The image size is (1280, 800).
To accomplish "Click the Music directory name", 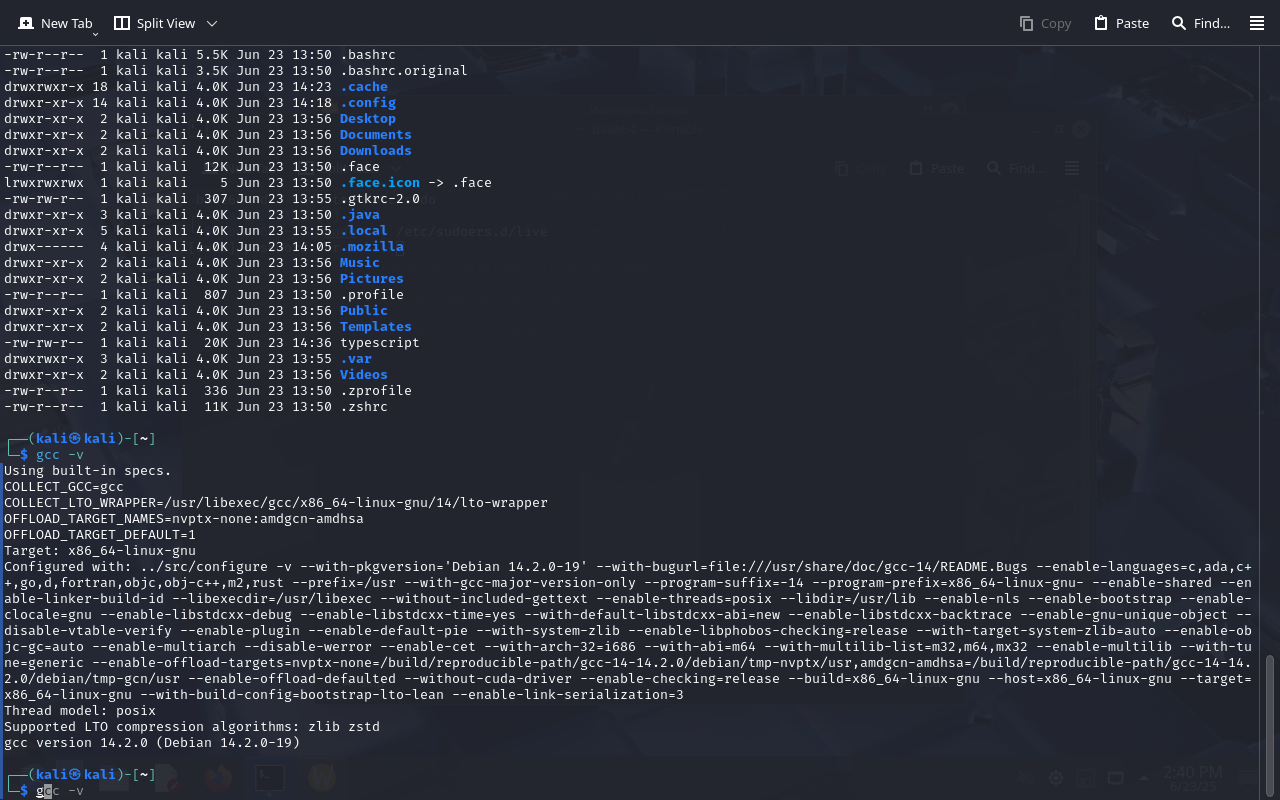I will coord(360,263).
